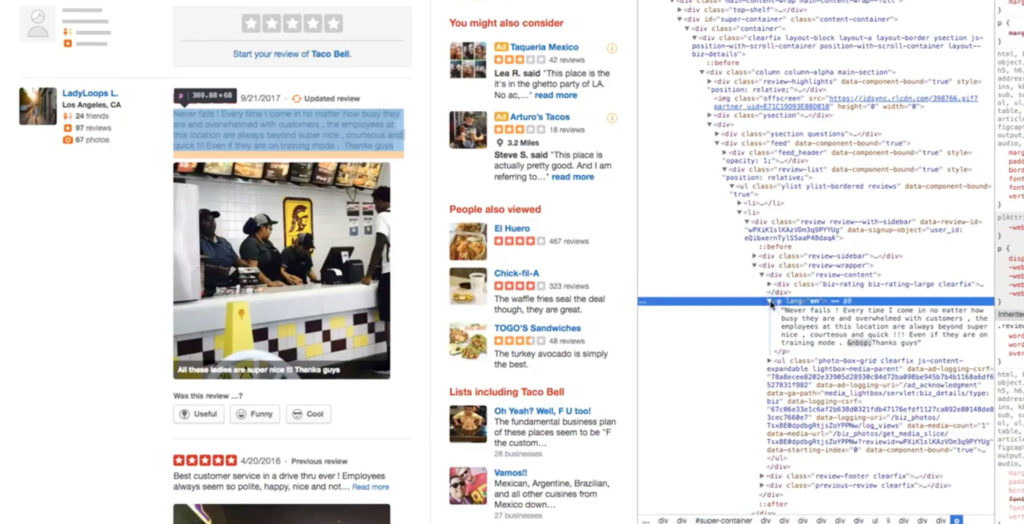Viewport: 1024px width, 524px height.
Task: Expand the review-footer div node
Action: point(762,476)
